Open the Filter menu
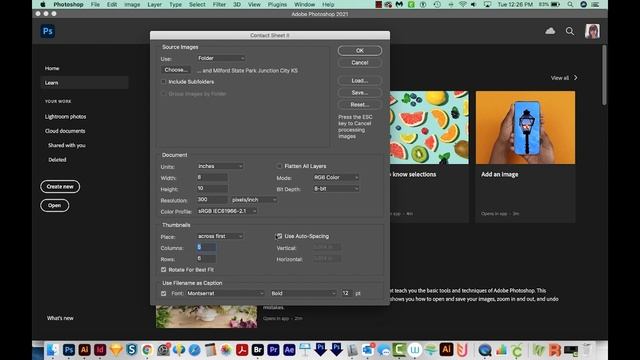This screenshot has width=640, height=360. click(x=219, y=4)
